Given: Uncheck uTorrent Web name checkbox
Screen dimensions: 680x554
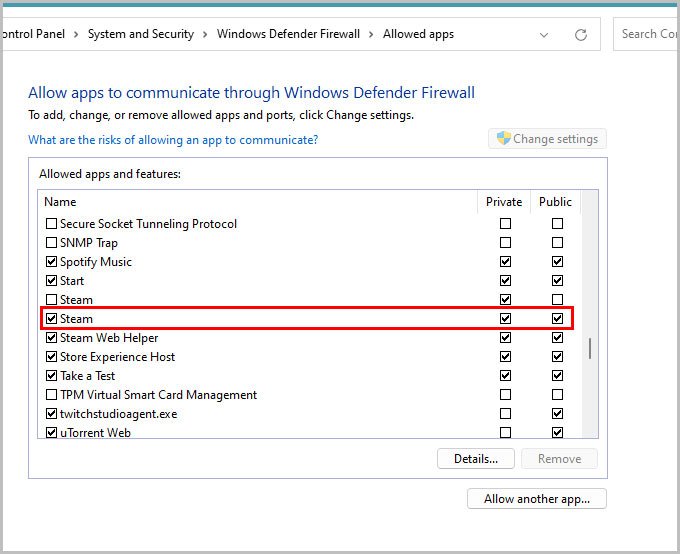Looking at the screenshot, I should pyautogui.click(x=51, y=433).
